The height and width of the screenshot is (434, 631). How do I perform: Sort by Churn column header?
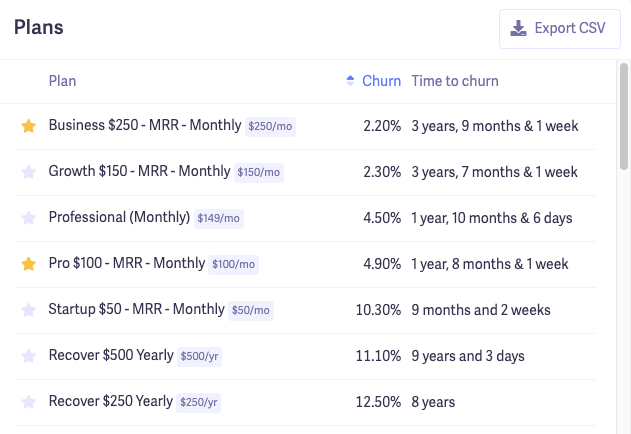pos(381,81)
